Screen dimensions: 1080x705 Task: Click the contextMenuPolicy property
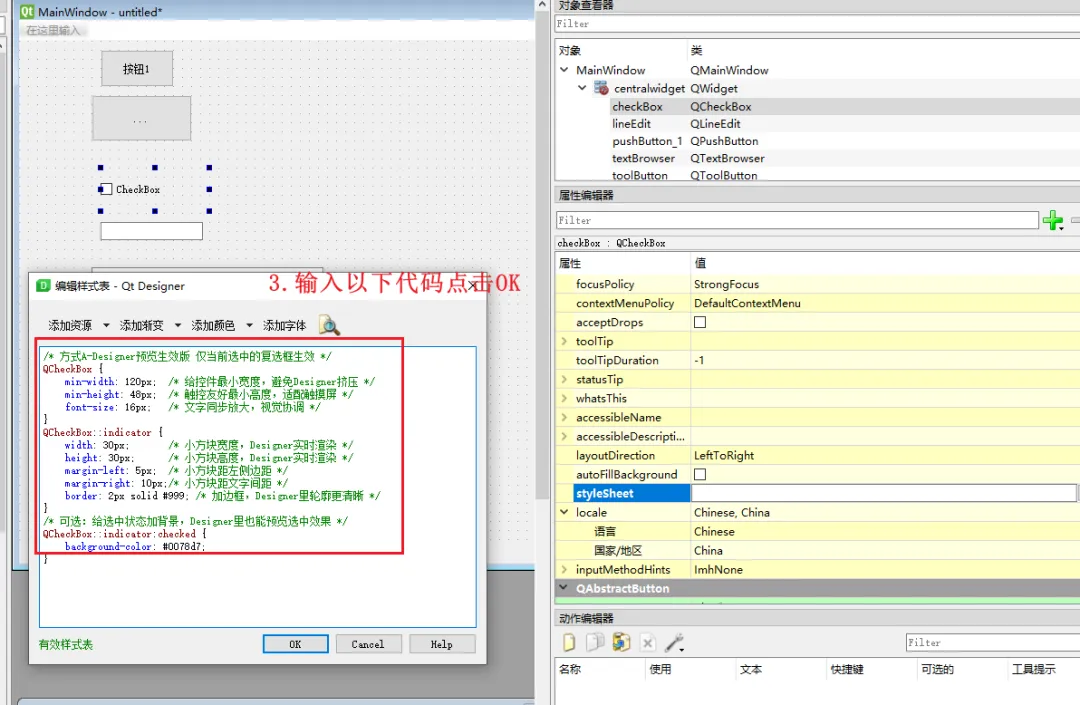pyautogui.click(x=623, y=304)
